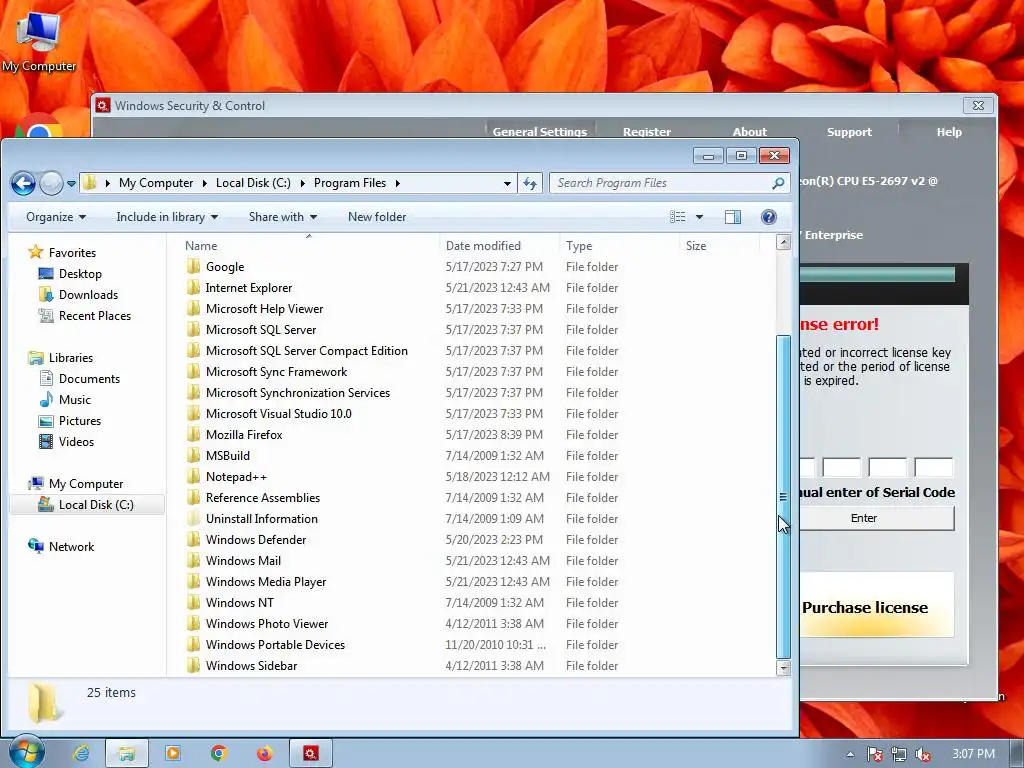
Task: Open Downloads in Favorites
Action: [x=78, y=295]
